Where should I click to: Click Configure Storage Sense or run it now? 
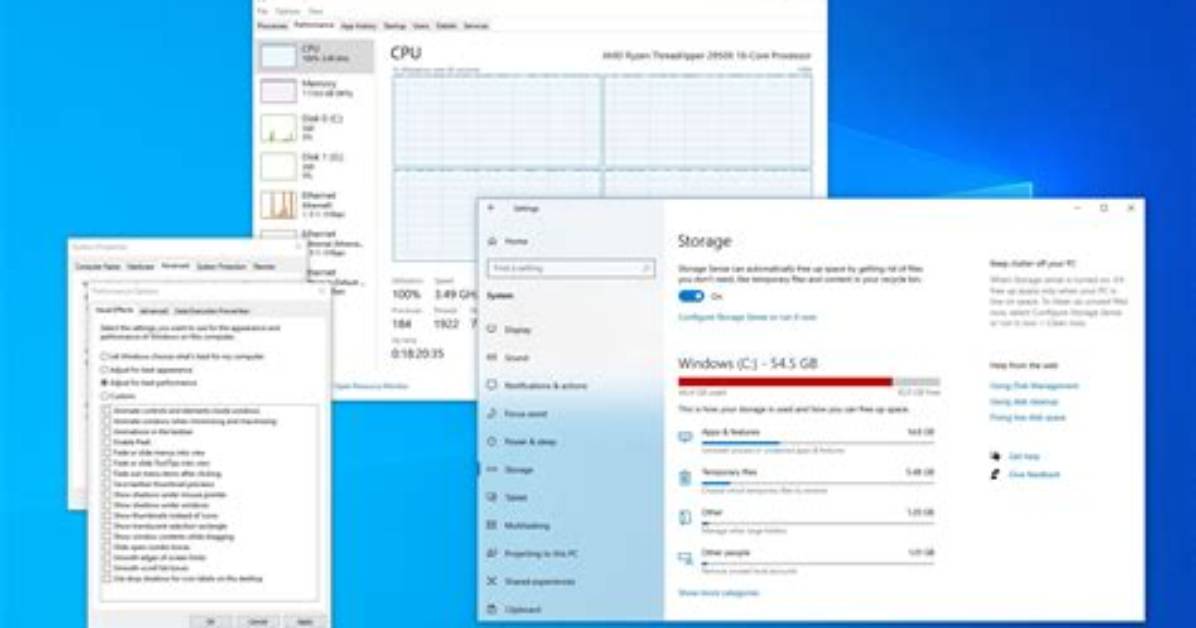pyautogui.click(x=747, y=317)
